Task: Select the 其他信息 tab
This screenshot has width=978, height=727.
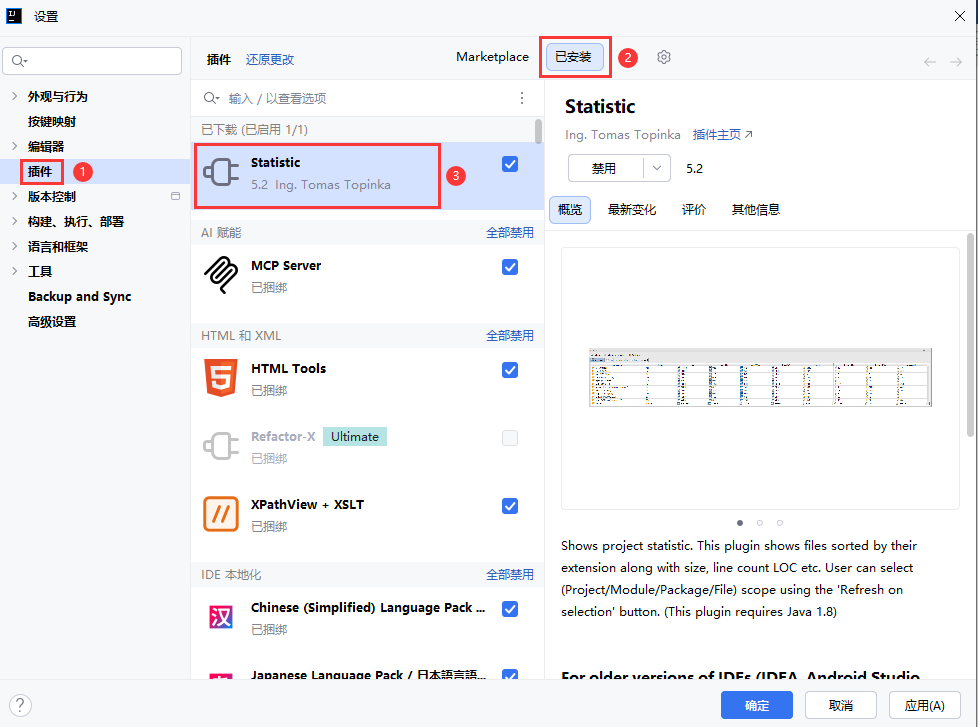Action: (x=755, y=209)
